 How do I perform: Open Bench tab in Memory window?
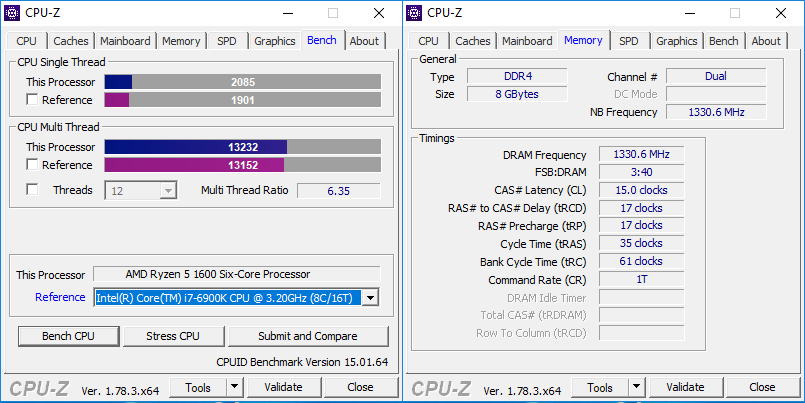coord(724,41)
